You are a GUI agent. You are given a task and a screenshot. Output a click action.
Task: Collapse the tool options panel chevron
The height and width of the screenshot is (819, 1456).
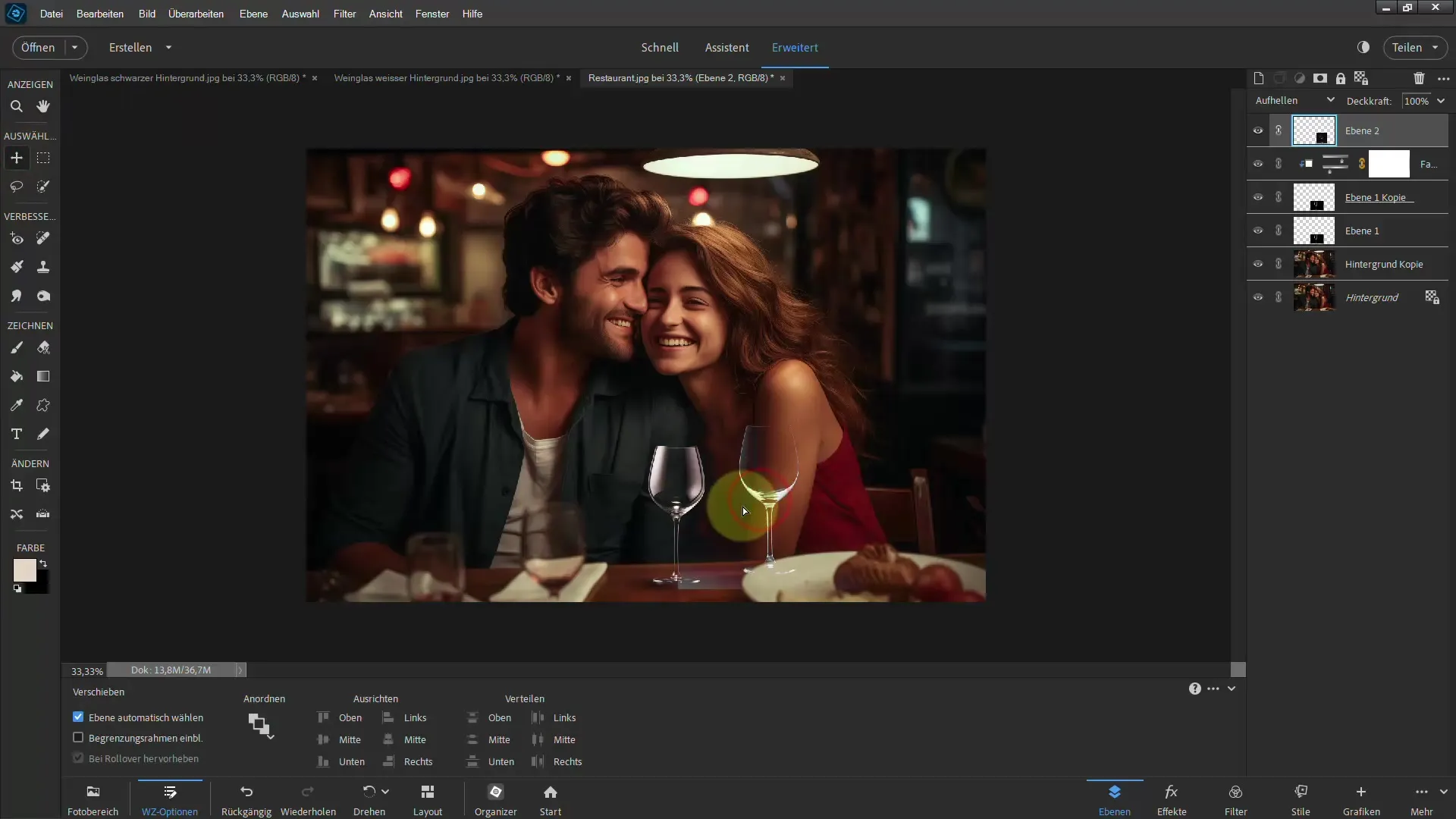coord(1232,689)
